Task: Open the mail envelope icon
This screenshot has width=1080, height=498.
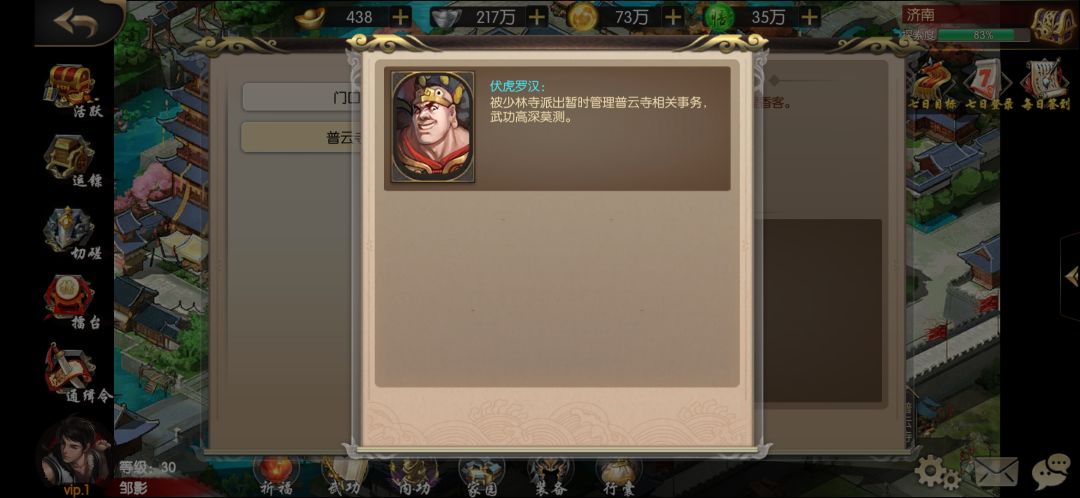Action: pyautogui.click(x=997, y=473)
